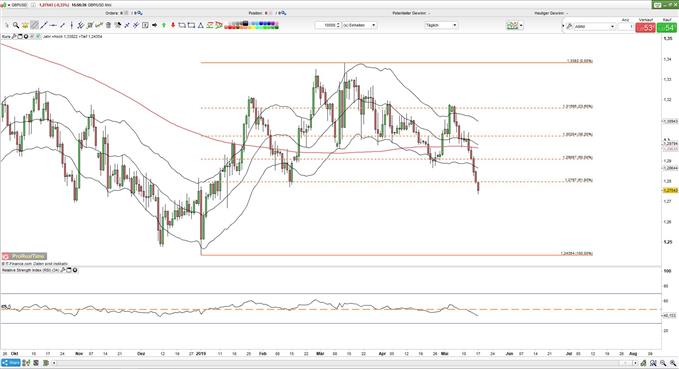Click the Share button

(11, 363)
